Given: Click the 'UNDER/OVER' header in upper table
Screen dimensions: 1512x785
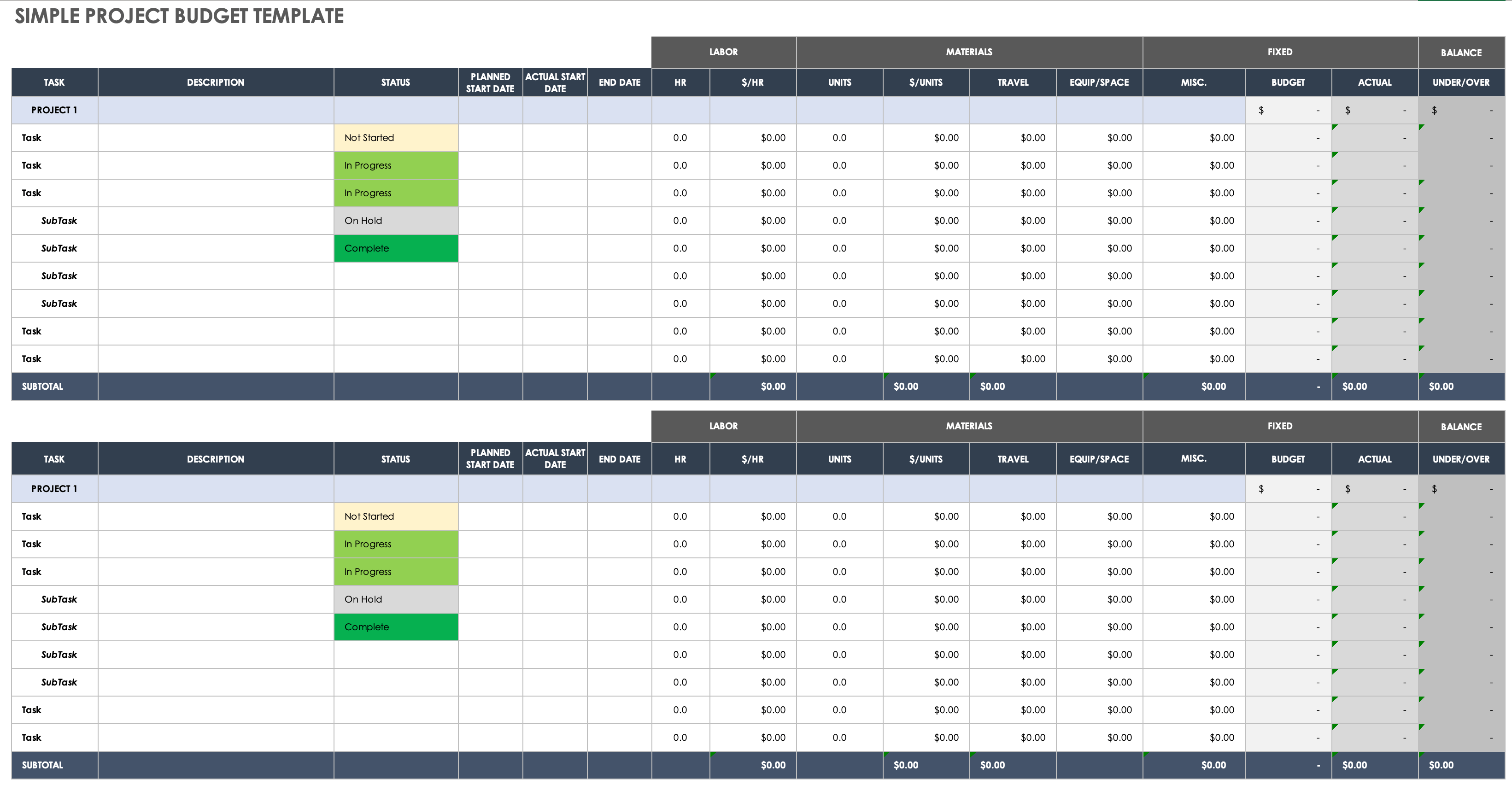Looking at the screenshot, I should [1461, 82].
